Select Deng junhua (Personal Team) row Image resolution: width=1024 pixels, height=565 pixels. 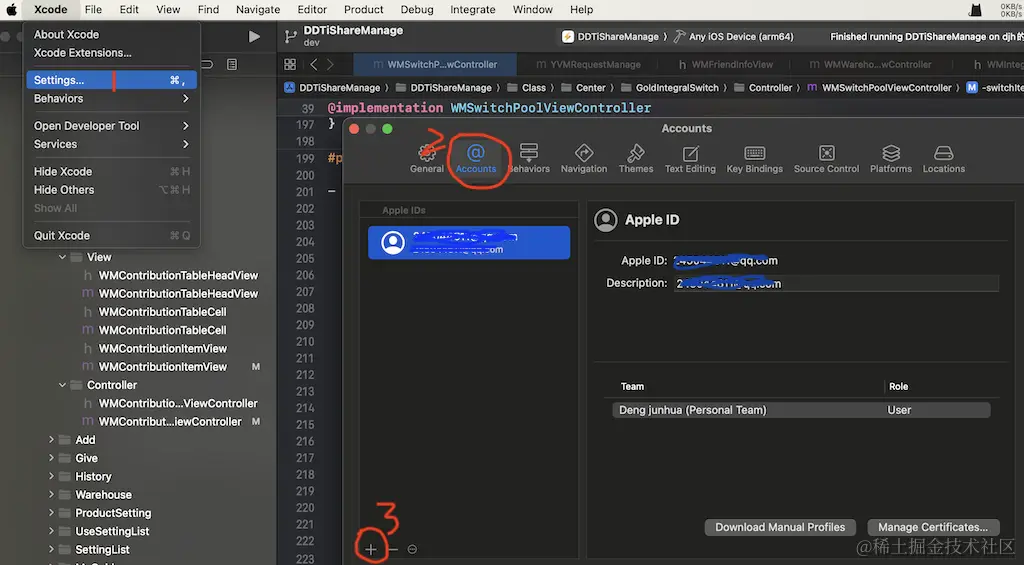801,410
